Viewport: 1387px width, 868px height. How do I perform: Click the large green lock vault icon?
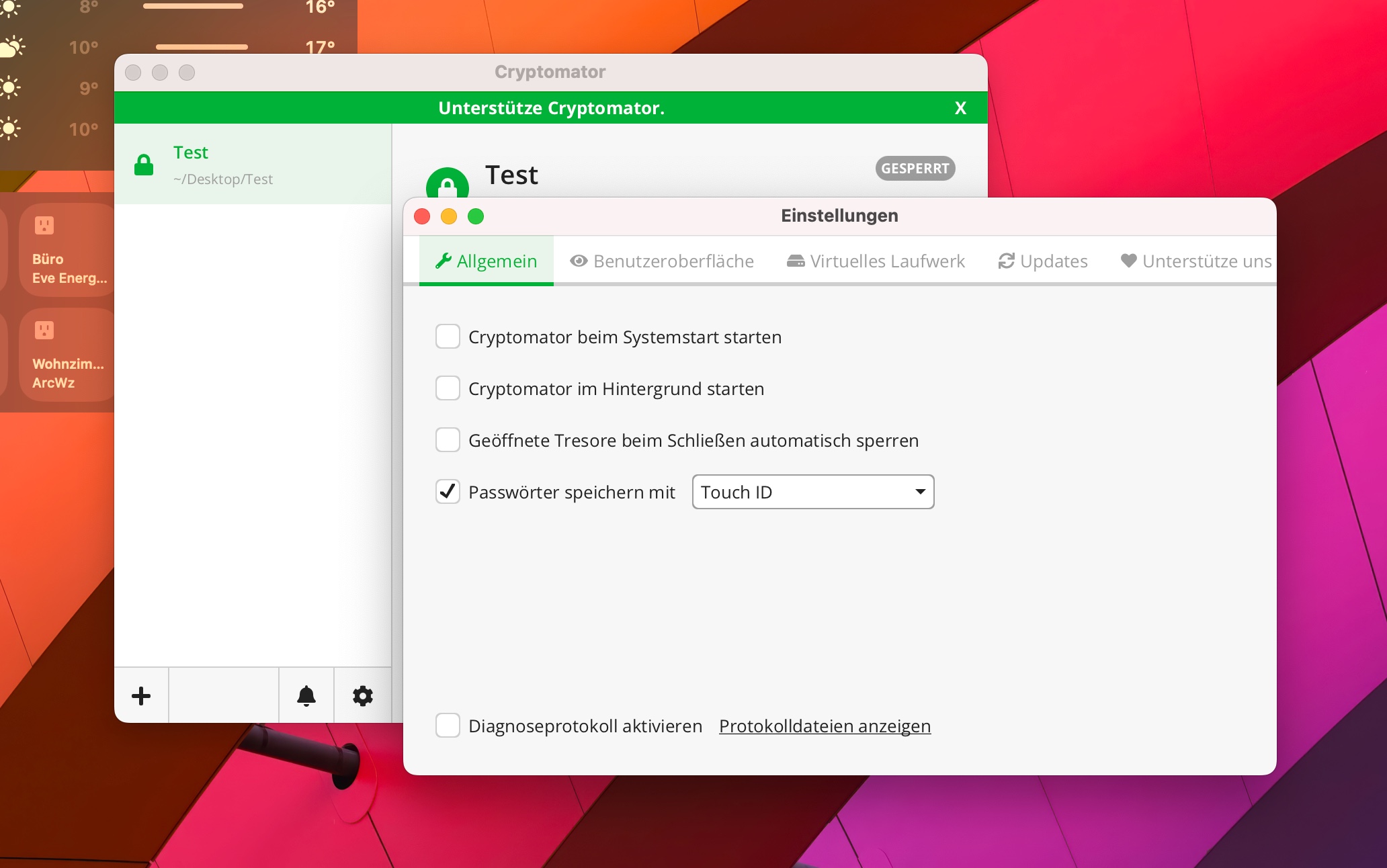(x=448, y=184)
